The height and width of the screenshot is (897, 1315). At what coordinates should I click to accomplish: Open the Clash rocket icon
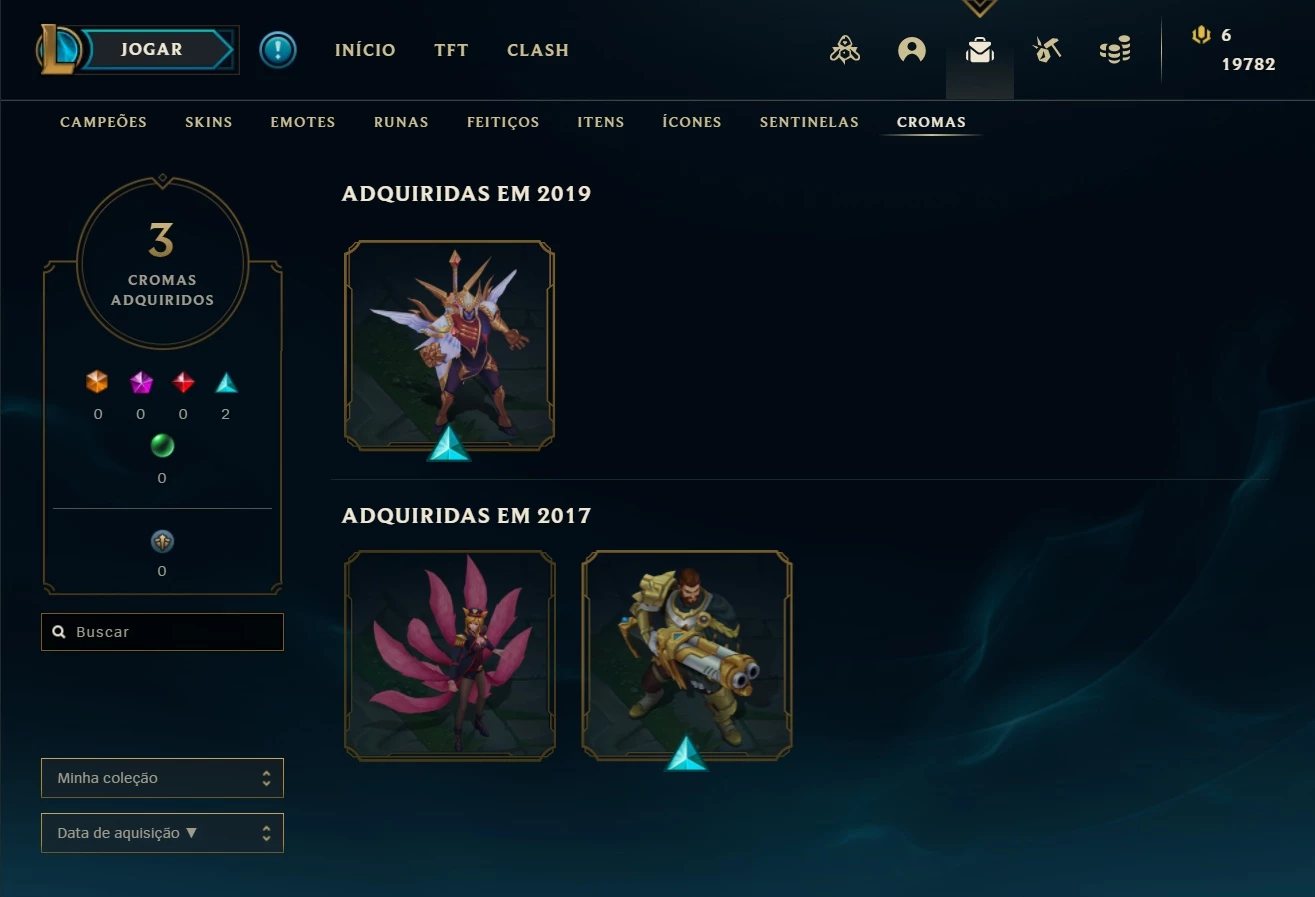click(x=845, y=50)
